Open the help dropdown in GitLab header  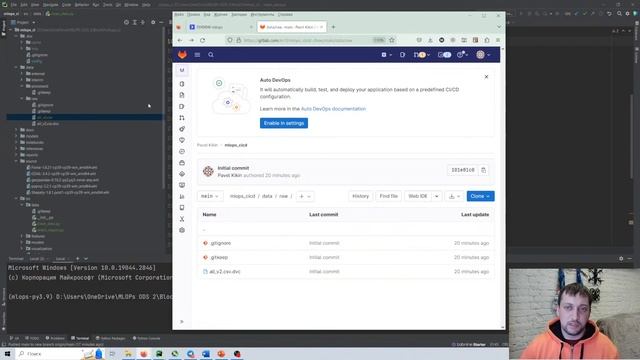(462, 55)
